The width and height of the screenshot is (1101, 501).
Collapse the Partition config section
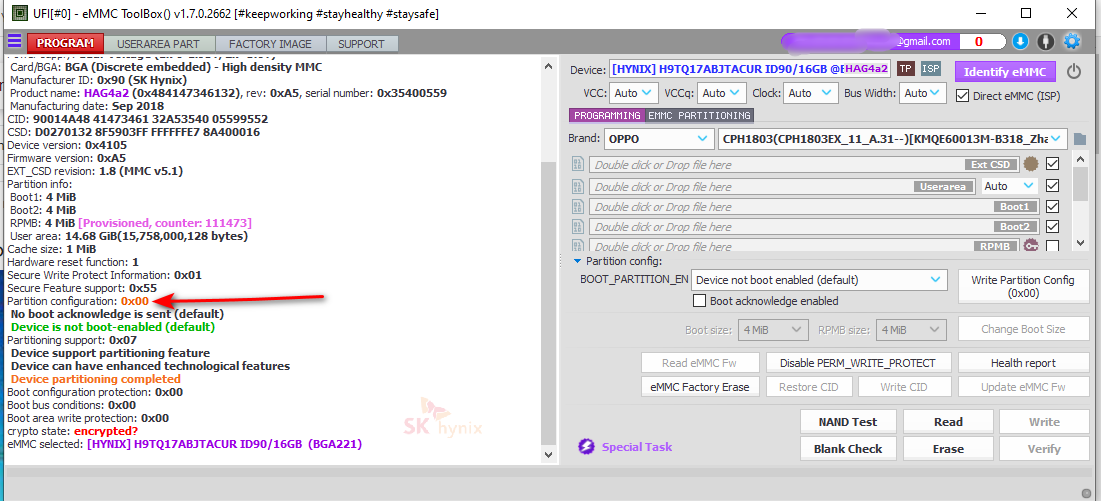click(577, 261)
